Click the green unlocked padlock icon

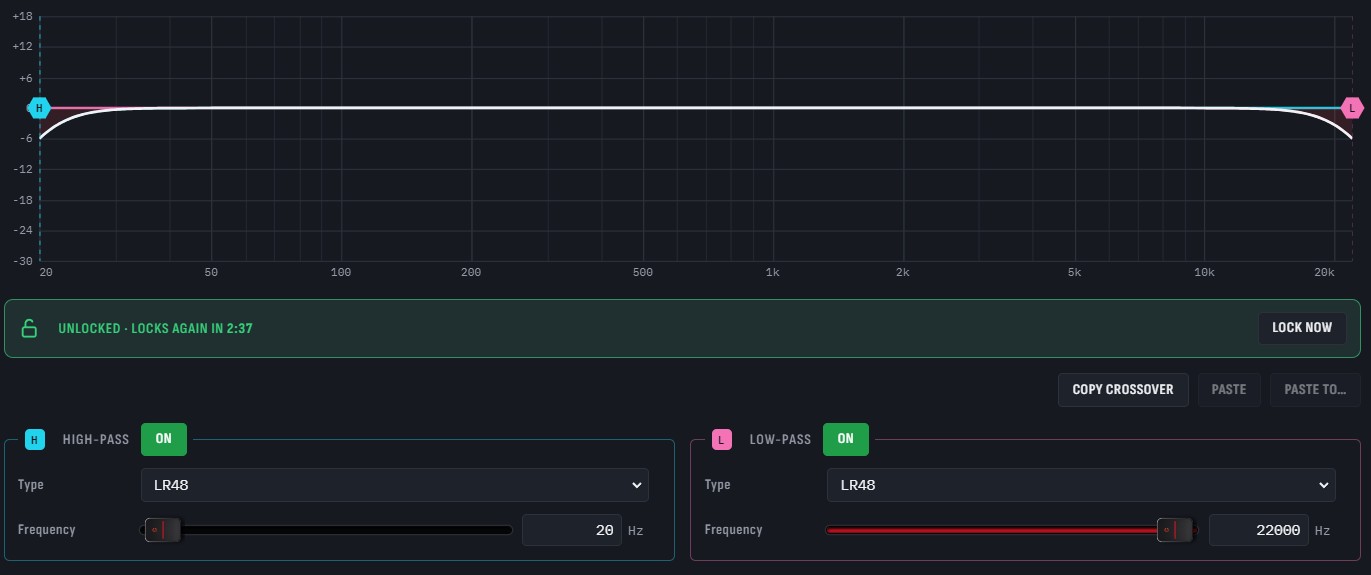pyautogui.click(x=29, y=328)
